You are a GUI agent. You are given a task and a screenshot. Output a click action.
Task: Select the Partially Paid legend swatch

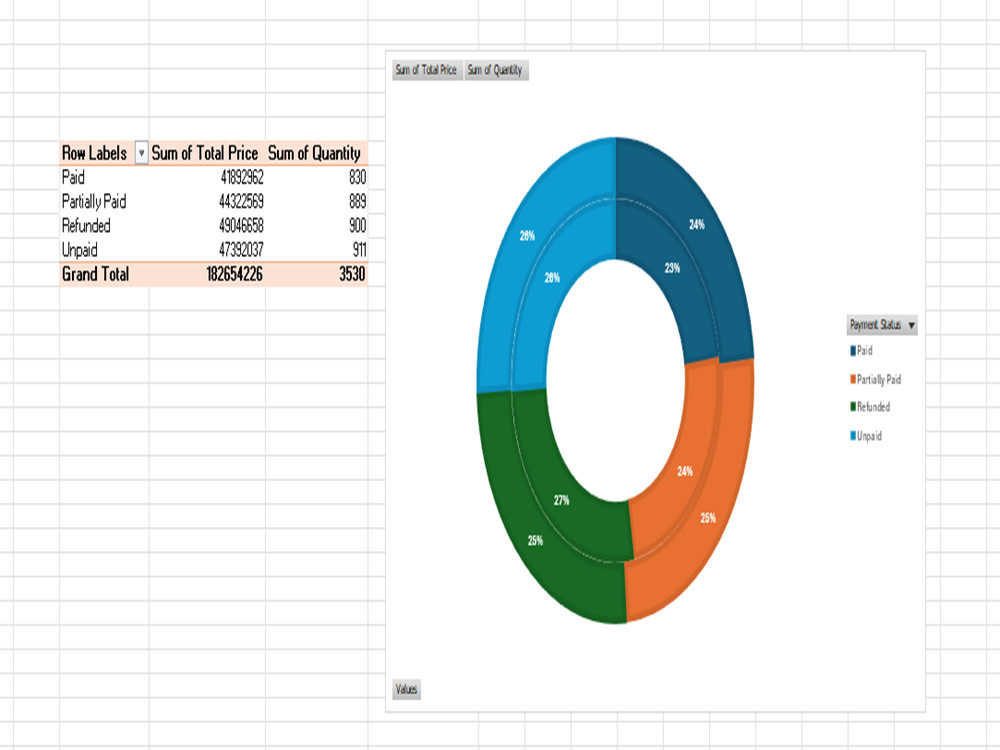click(x=853, y=379)
